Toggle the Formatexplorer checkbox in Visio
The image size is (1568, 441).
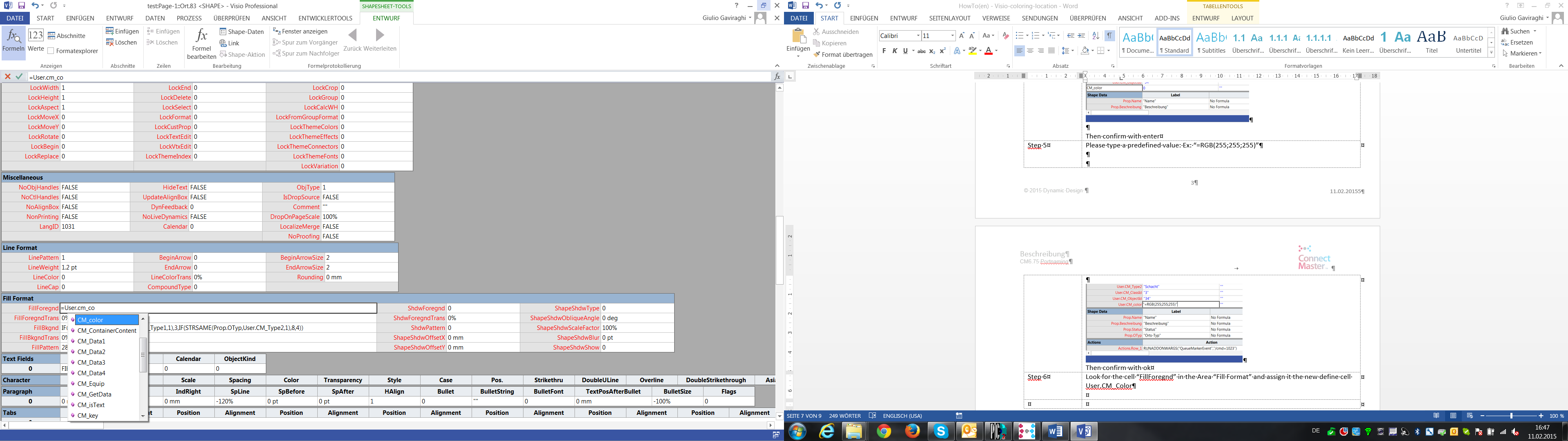[51, 51]
